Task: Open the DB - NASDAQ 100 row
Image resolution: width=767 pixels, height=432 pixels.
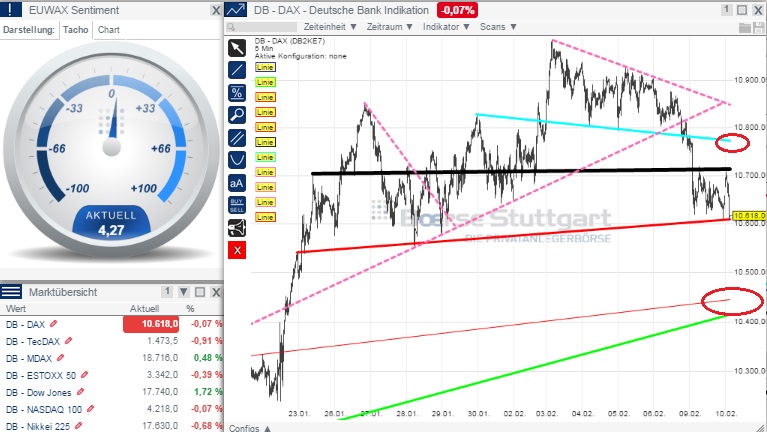Action: tap(112, 409)
